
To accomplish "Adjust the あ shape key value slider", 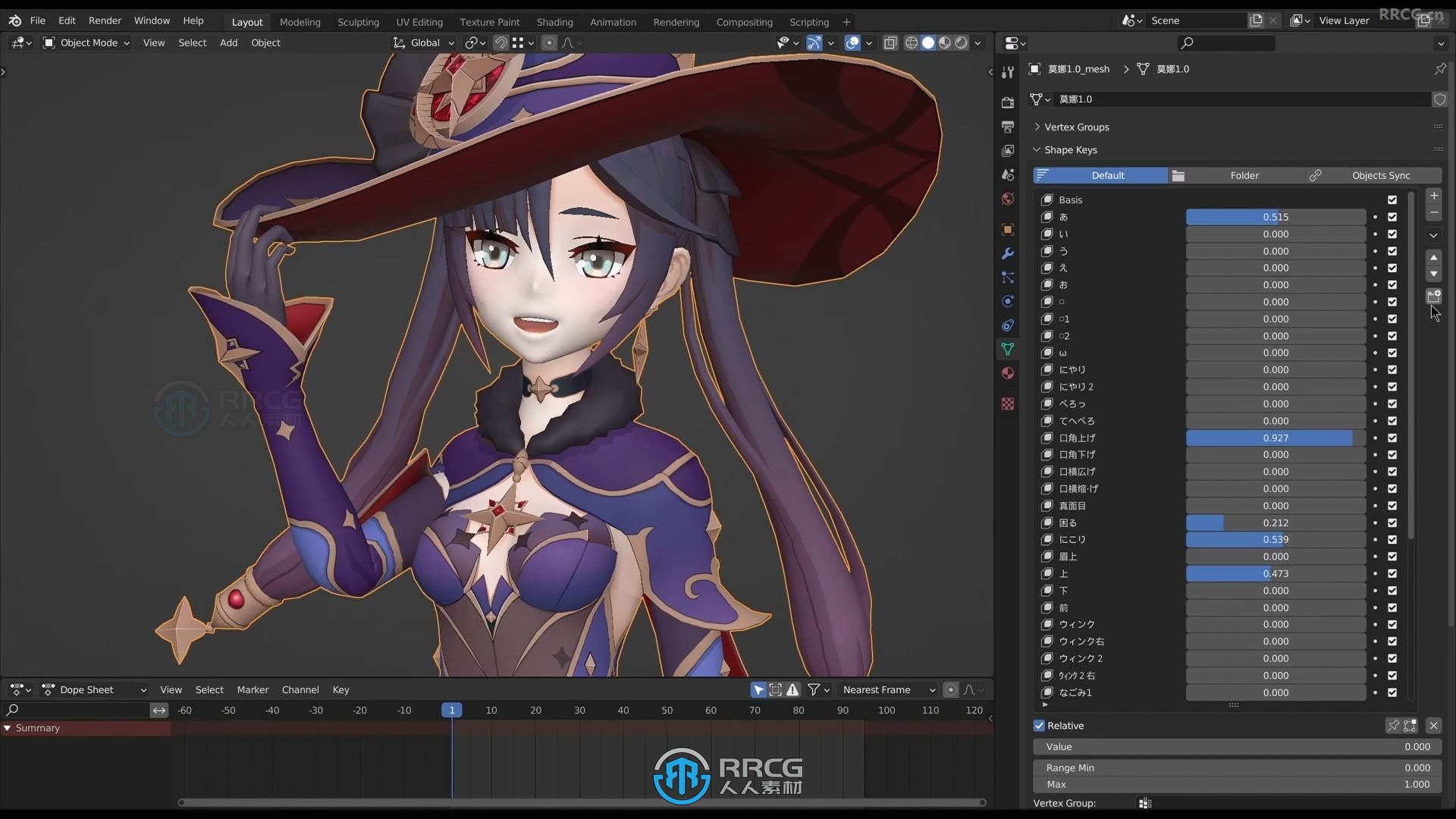I will 1276,217.
